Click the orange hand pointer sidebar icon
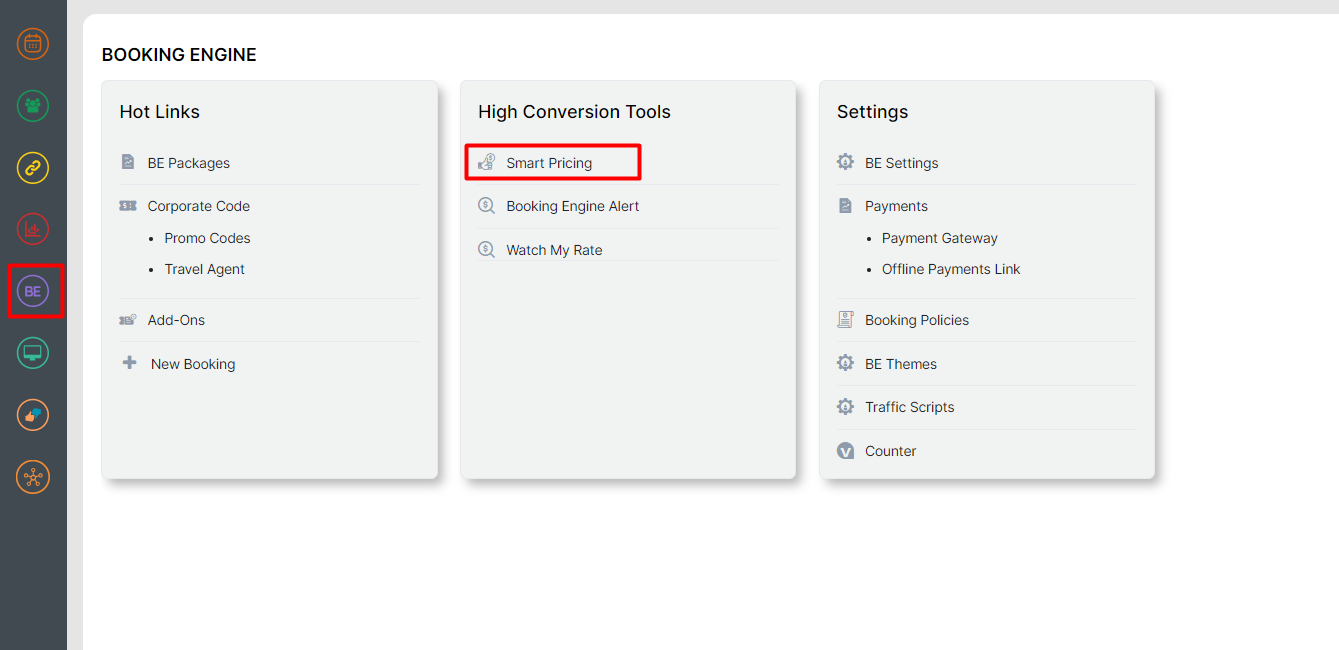 [33, 415]
